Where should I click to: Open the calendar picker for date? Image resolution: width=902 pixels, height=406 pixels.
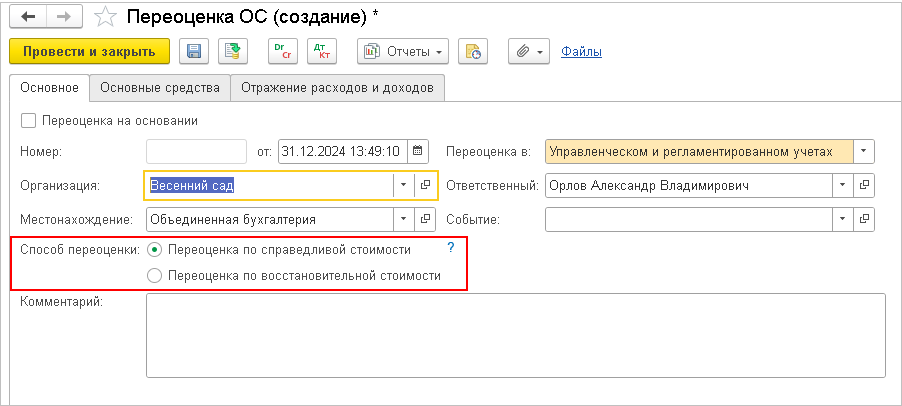pos(418,152)
